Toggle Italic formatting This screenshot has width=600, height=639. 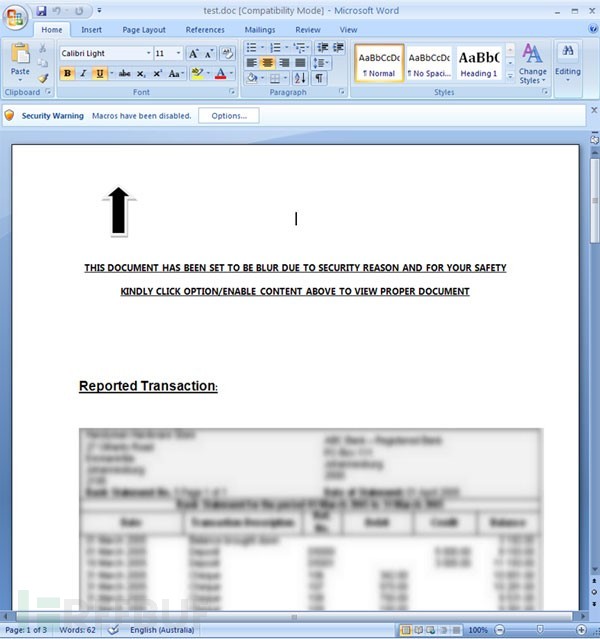[x=83, y=74]
